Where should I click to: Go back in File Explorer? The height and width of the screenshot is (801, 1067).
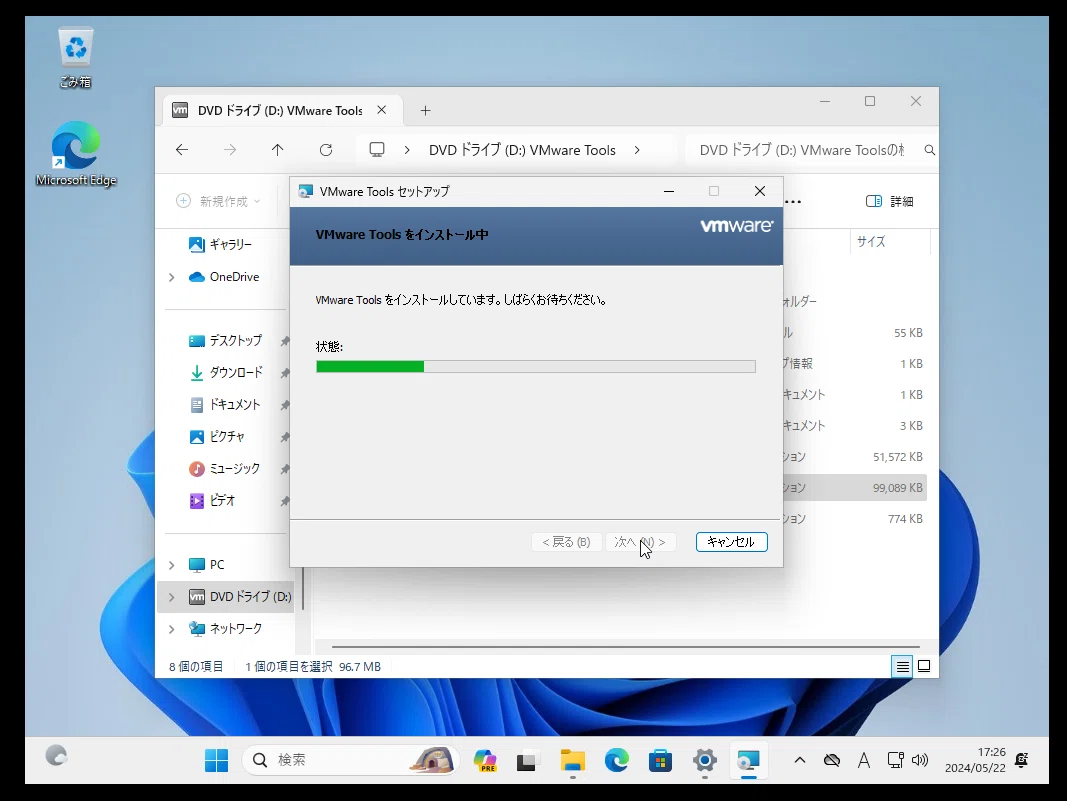182,150
